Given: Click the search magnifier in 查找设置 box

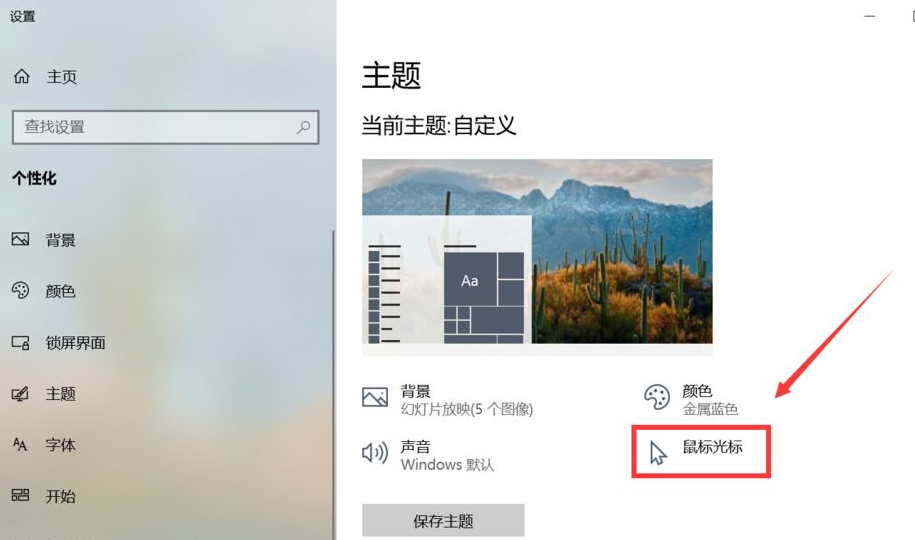Looking at the screenshot, I should point(303,127).
